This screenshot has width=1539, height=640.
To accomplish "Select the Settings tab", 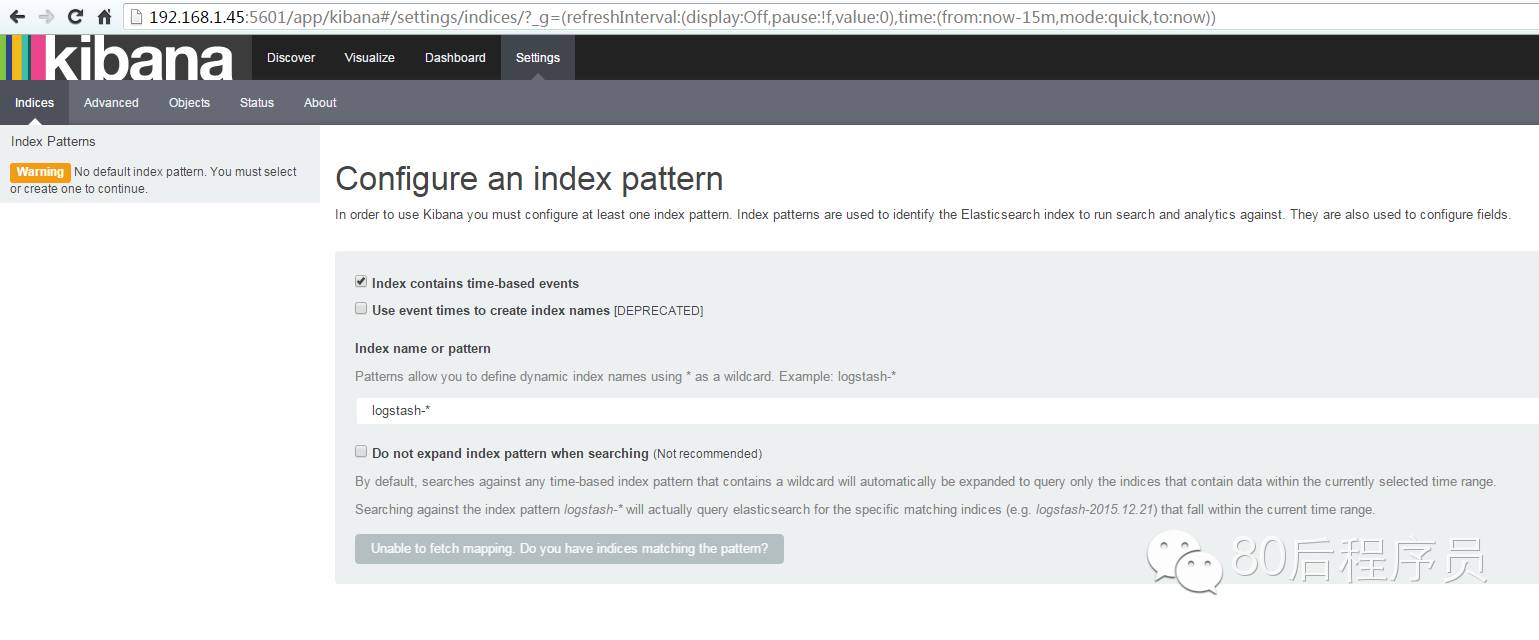I will [538, 57].
